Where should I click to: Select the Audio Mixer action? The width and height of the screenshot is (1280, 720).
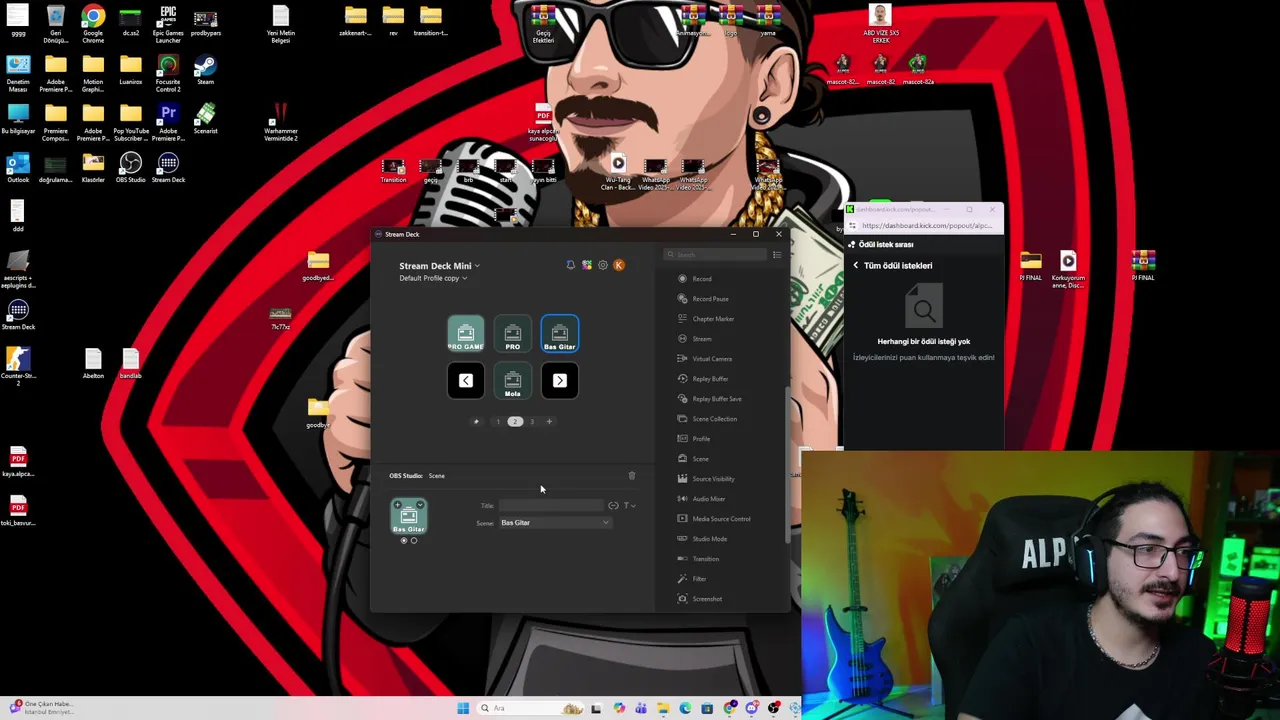pyautogui.click(x=702, y=499)
